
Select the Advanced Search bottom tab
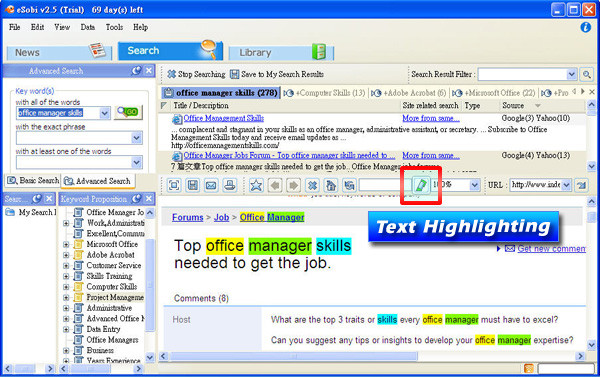coord(98,181)
